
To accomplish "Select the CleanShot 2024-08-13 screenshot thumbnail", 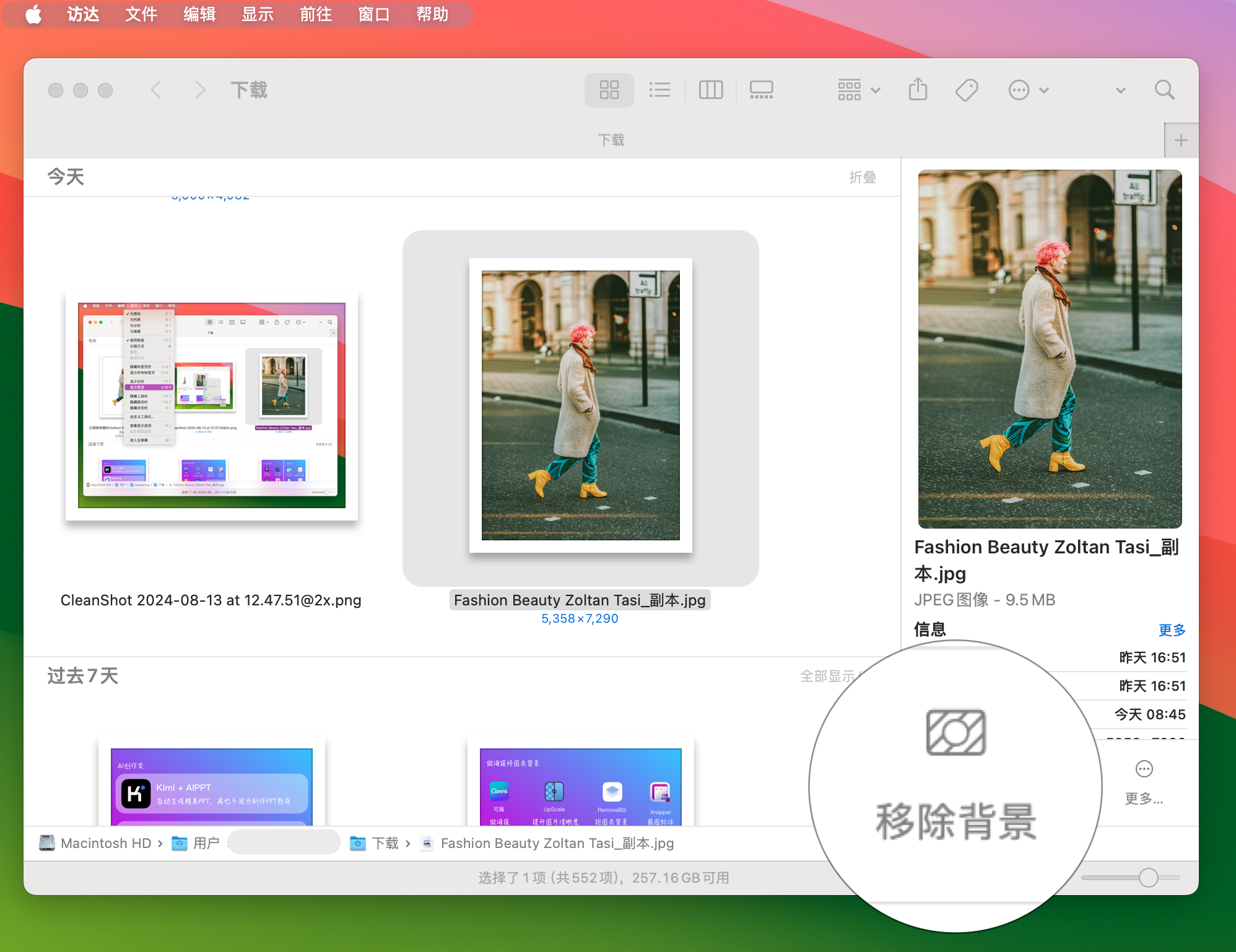I will 211,405.
